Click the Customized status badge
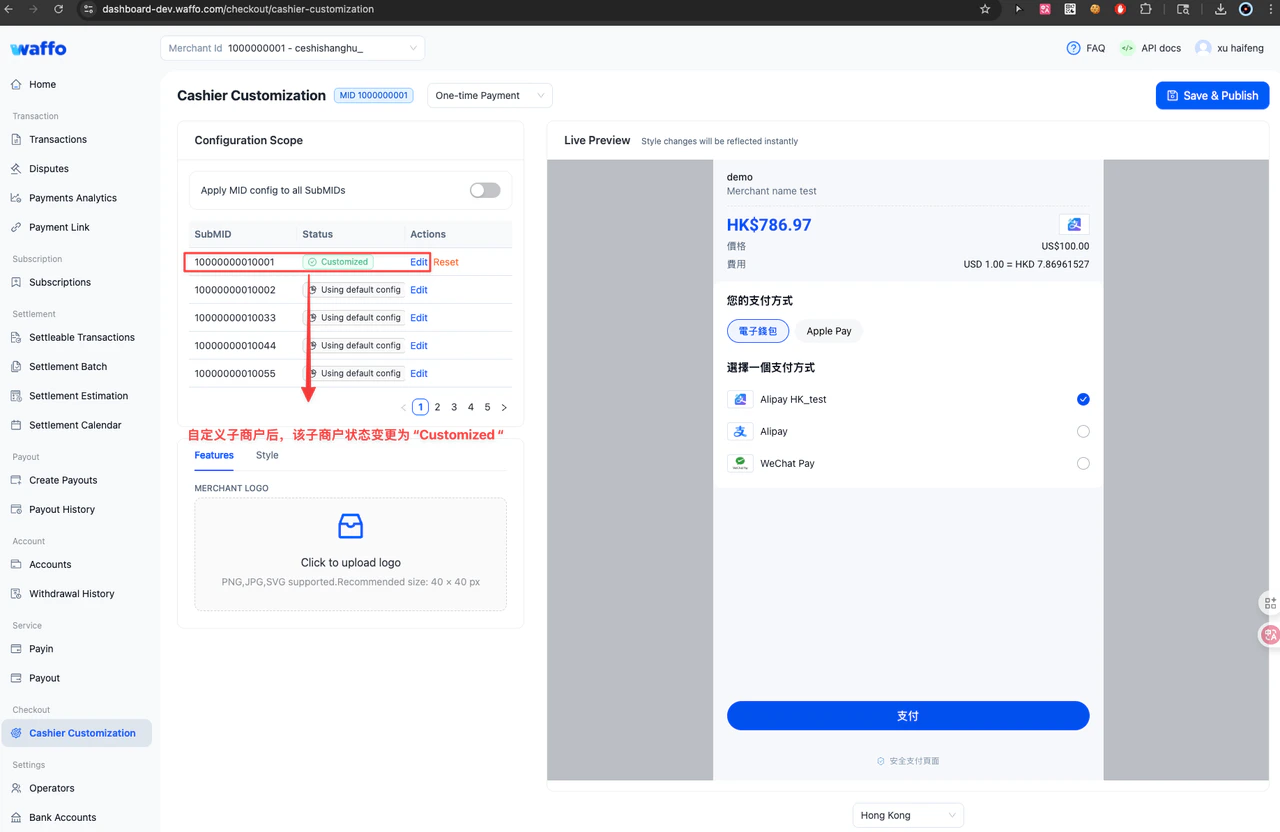 click(338, 262)
